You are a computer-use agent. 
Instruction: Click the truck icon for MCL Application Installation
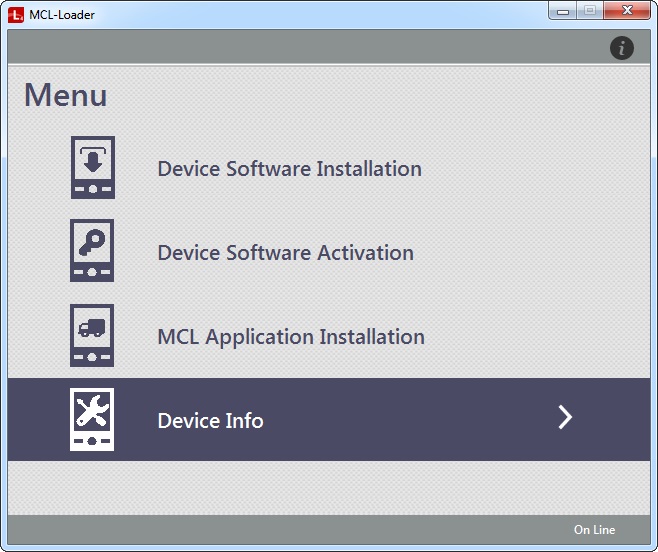[92, 336]
